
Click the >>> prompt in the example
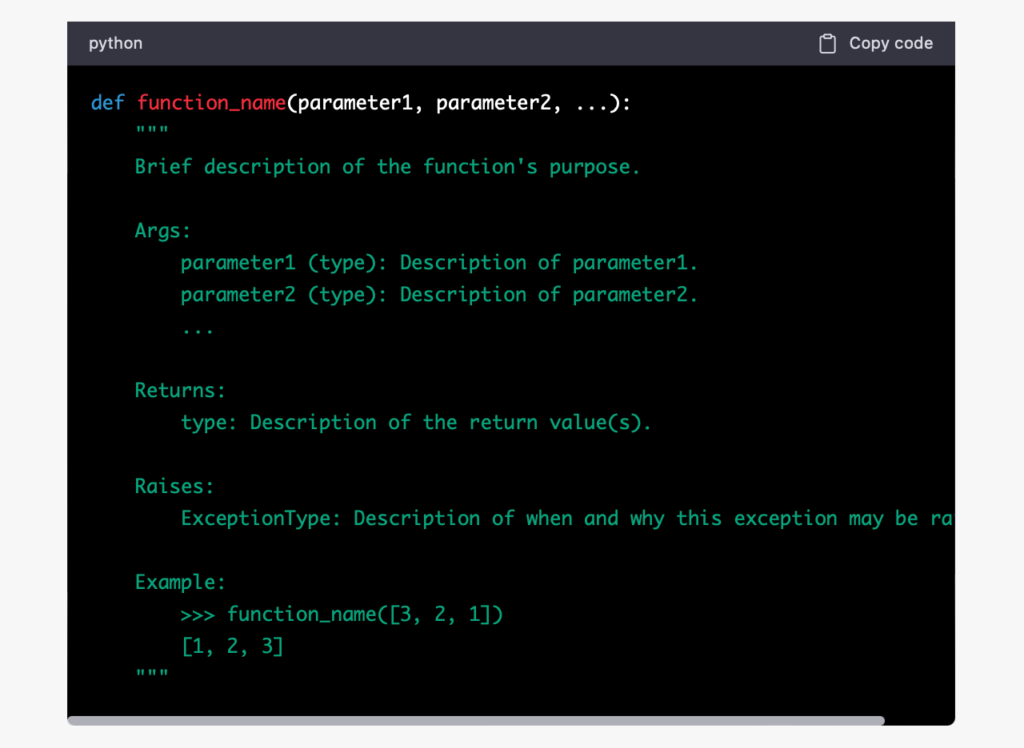197,614
